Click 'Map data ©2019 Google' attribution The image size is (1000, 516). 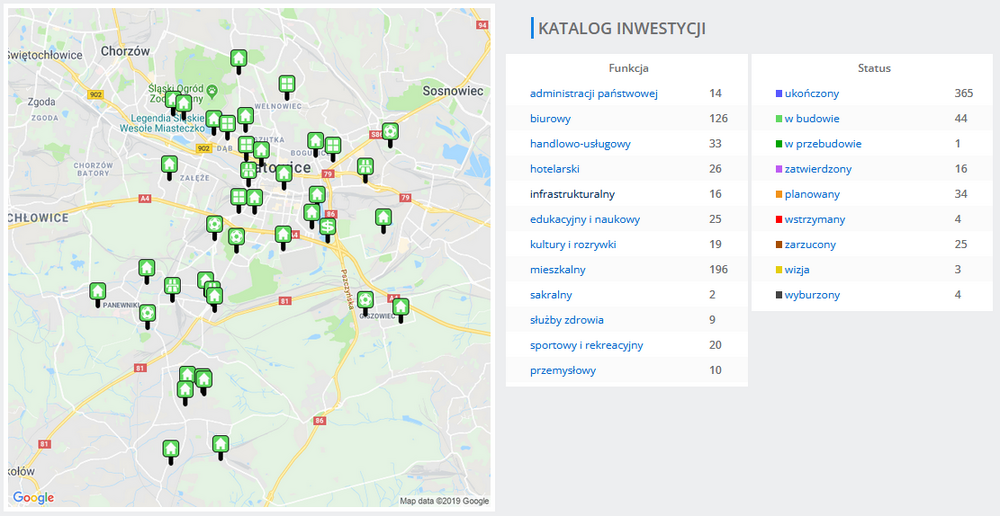pyautogui.click(x=444, y=501)
